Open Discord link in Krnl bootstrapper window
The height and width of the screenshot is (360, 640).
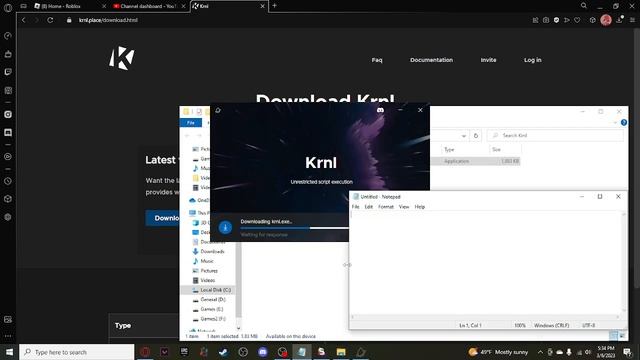[x=380, y=110]
